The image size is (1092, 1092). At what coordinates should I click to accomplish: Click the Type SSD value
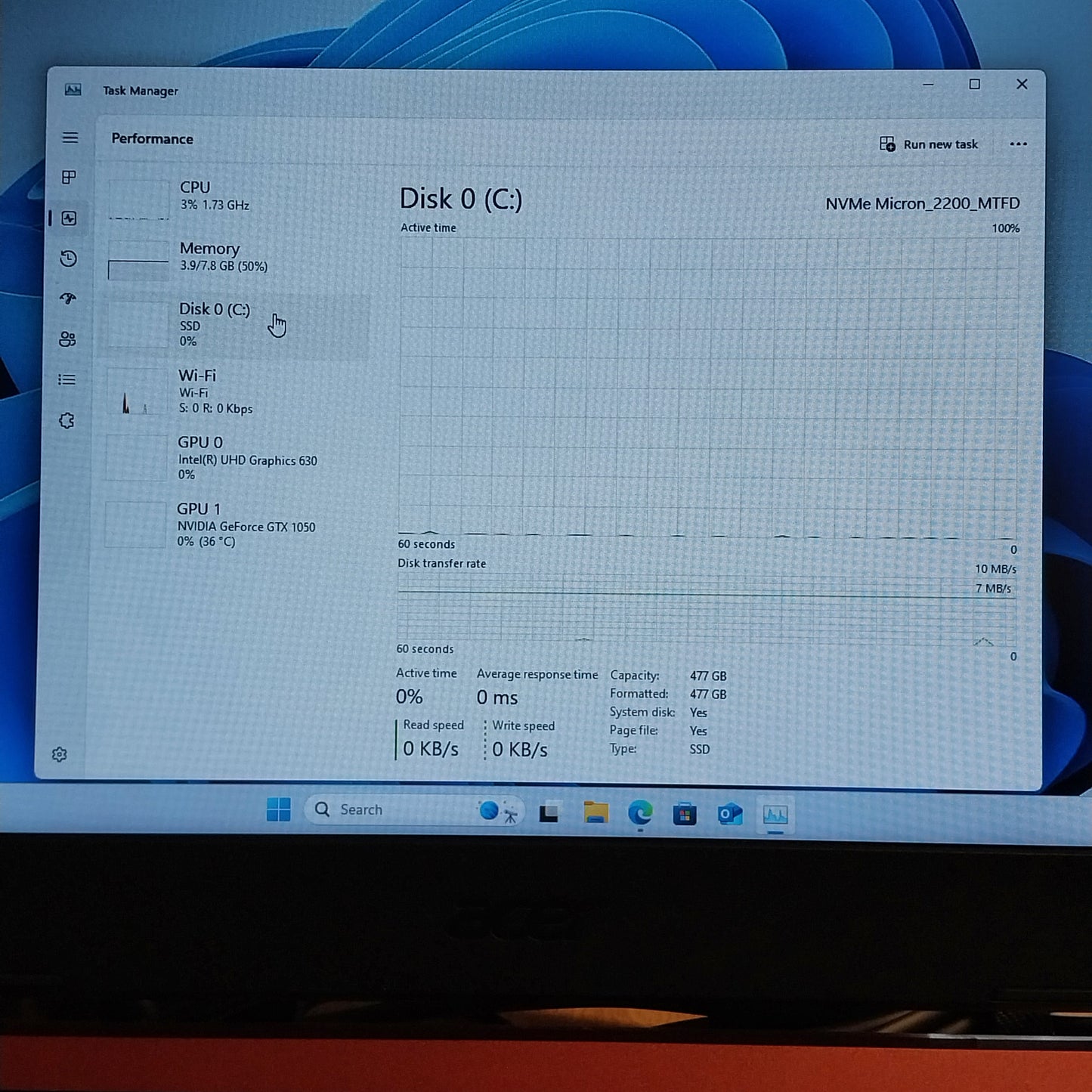(700, 749)
